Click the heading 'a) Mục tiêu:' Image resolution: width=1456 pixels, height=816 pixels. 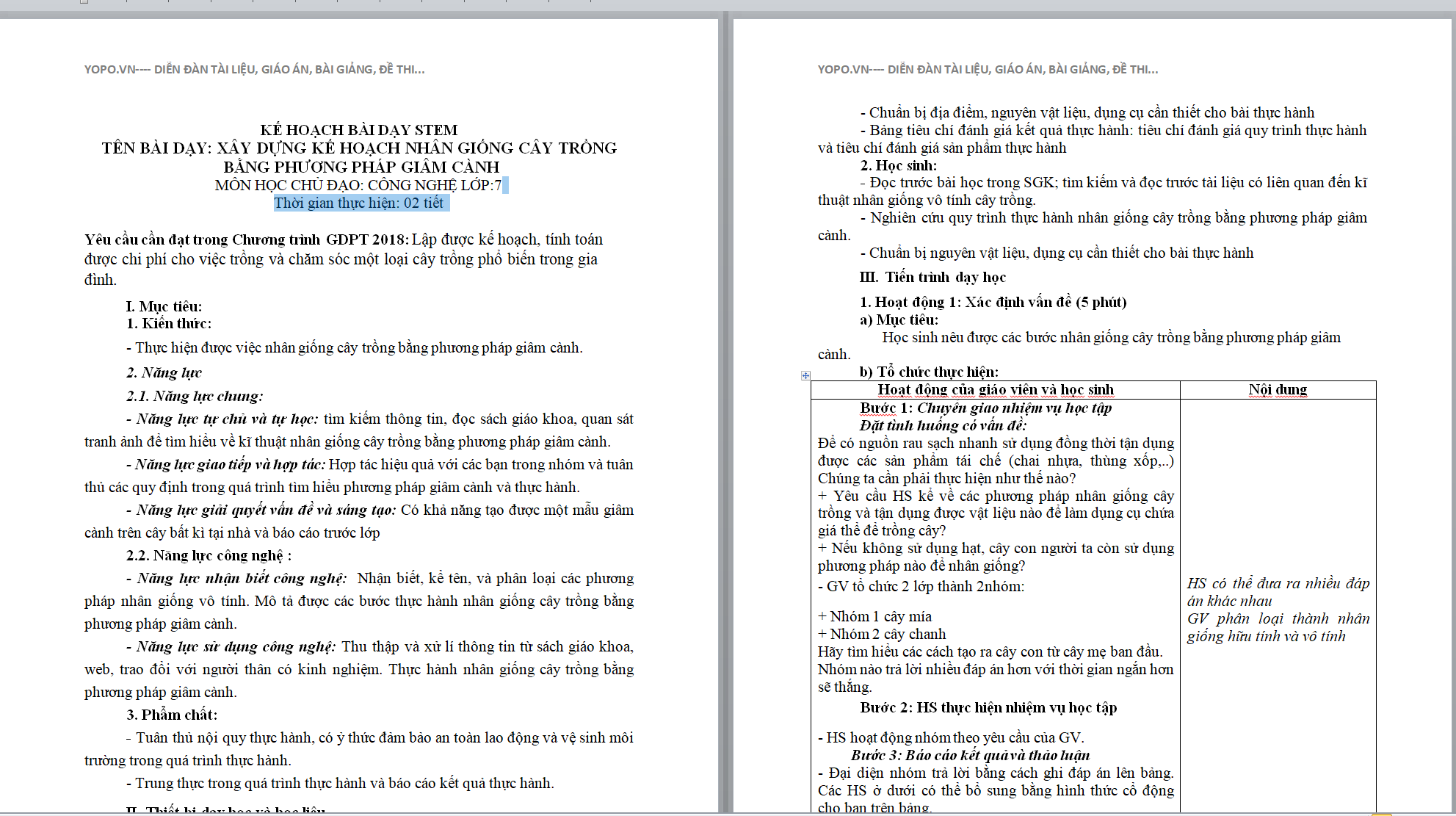pyautogui.click(x=899, y=319)
